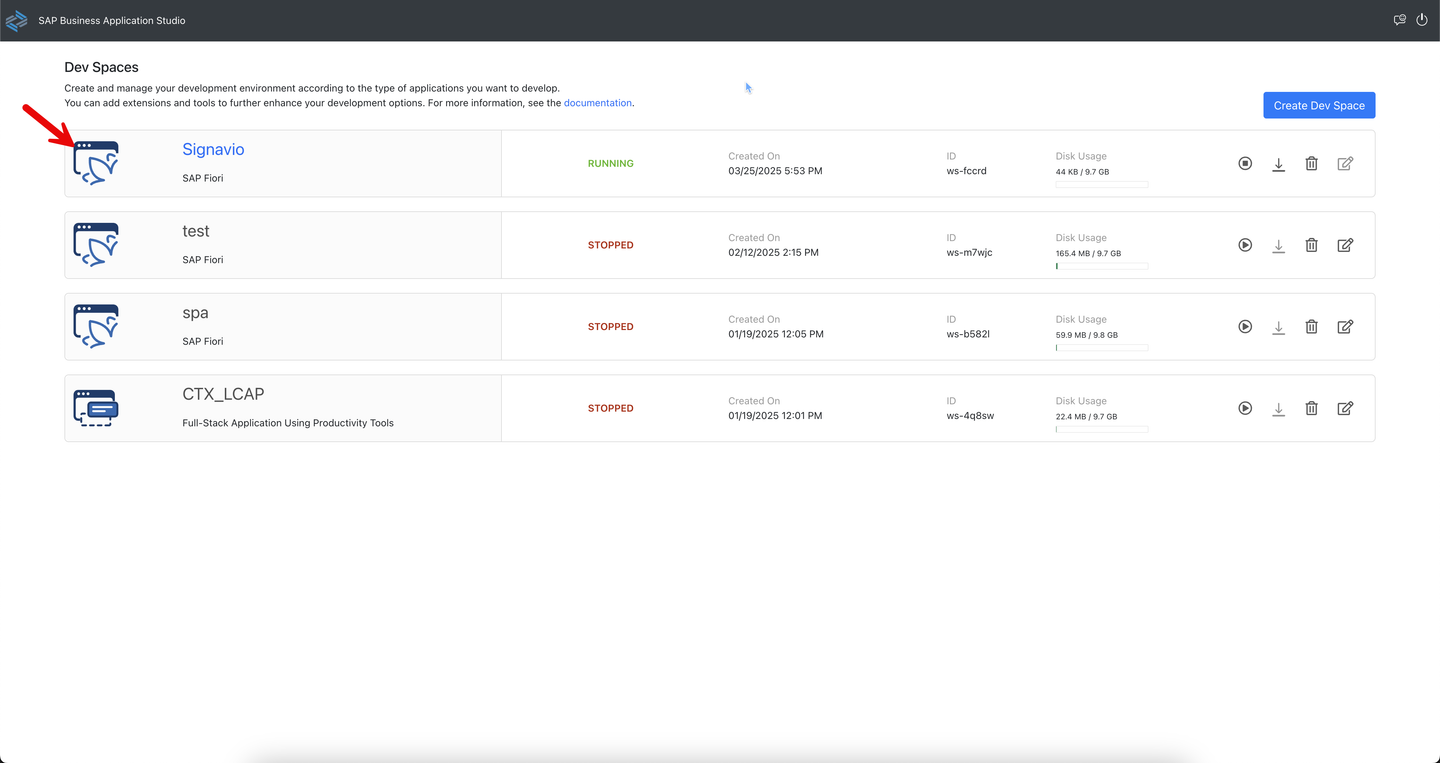Click the CTX_LCAP Full-Stack type icon
This screenshot has height=763, width=1440.
[x=96, y=408]
